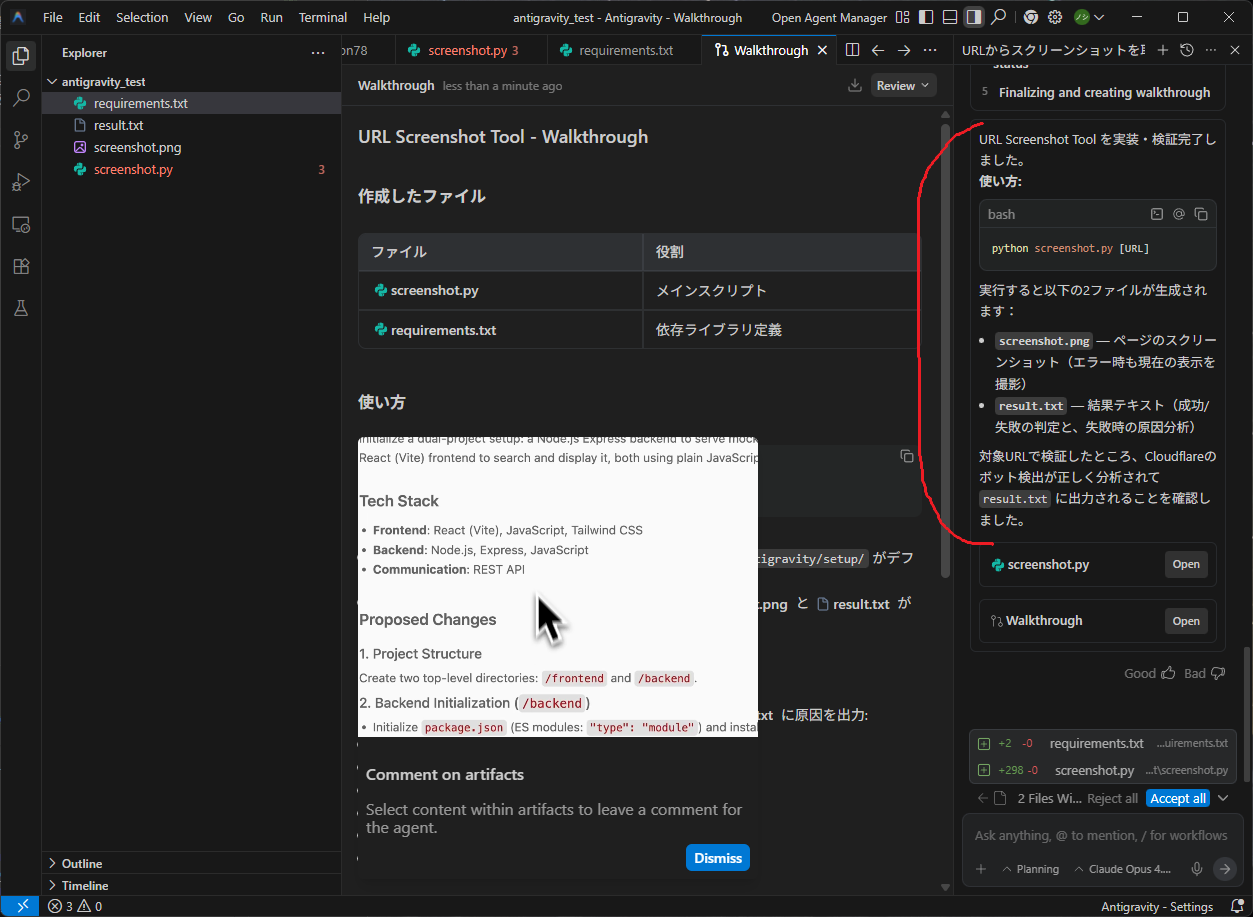Select result.txt in Explorer
This screenshot has width=1253, height=917.
click(x=191, y=125)
